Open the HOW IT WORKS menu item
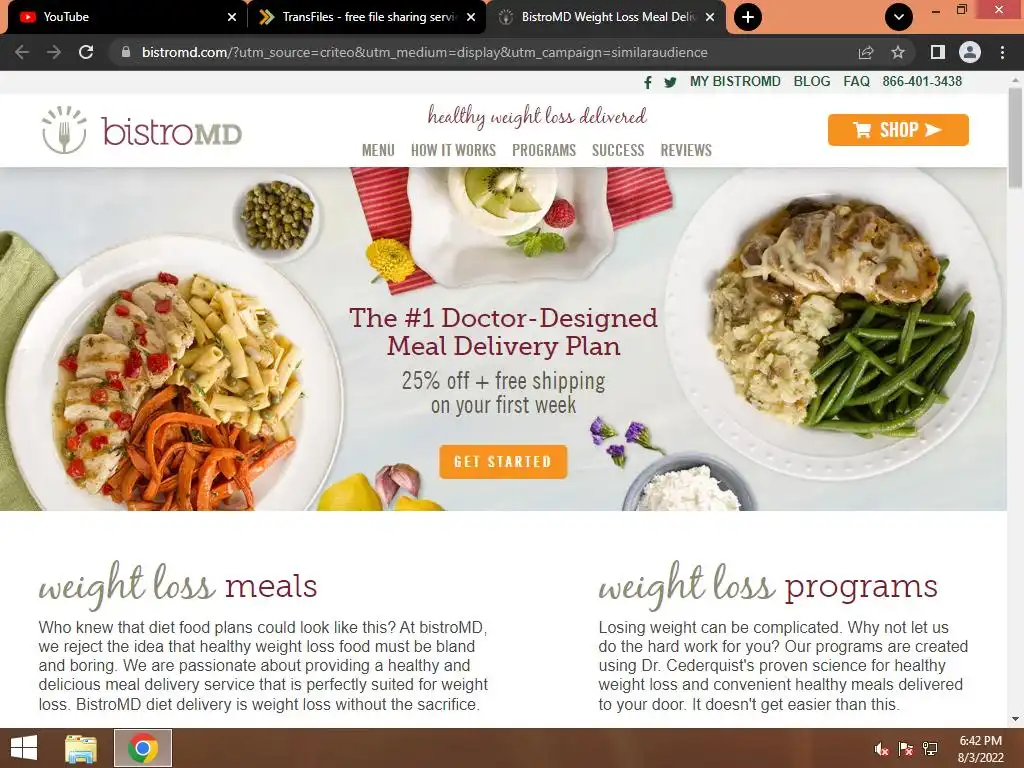Screen dimensions: 1024x768 pos(453,150)
